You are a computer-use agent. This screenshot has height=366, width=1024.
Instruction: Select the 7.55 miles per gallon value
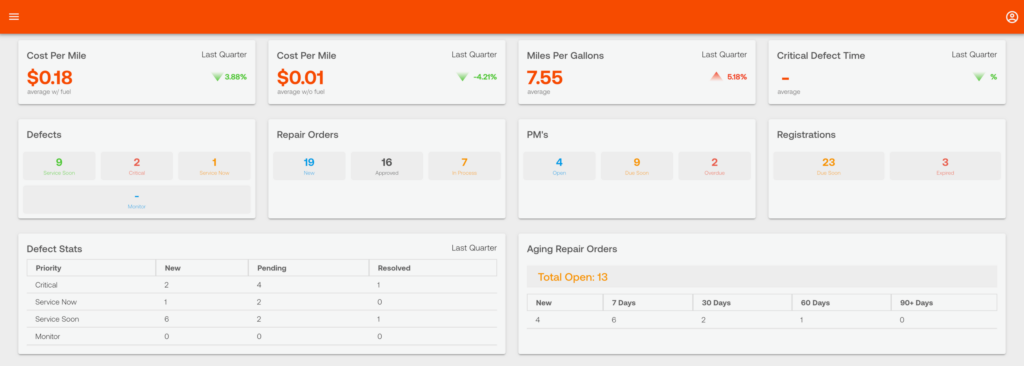(545, 77)
